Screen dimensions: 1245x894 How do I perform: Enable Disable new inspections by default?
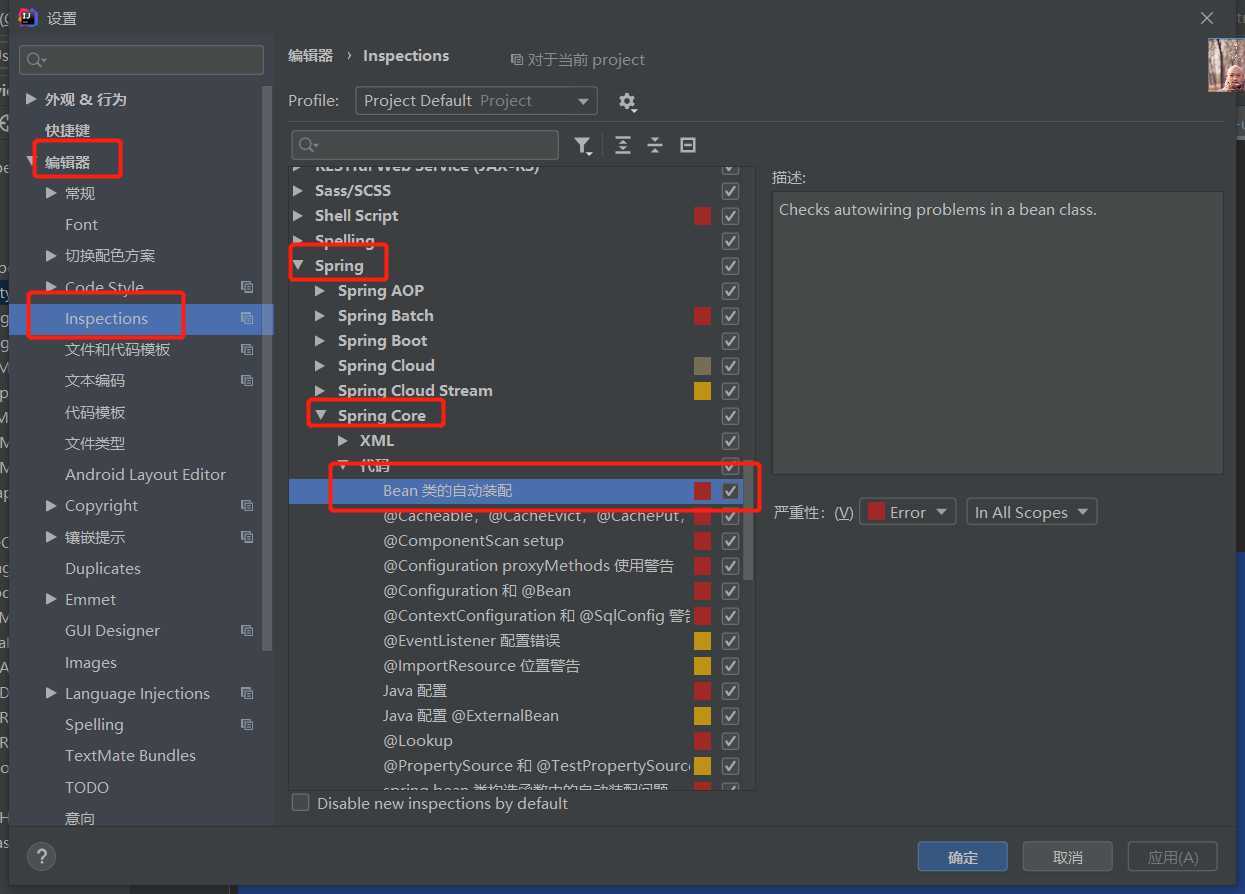click(300, 802)
